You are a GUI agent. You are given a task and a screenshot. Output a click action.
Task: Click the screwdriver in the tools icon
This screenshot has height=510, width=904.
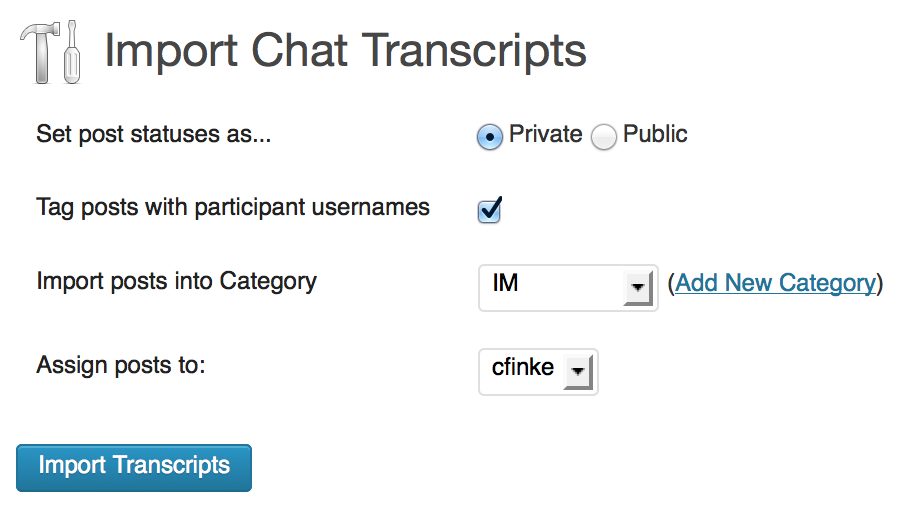(72, 52)
